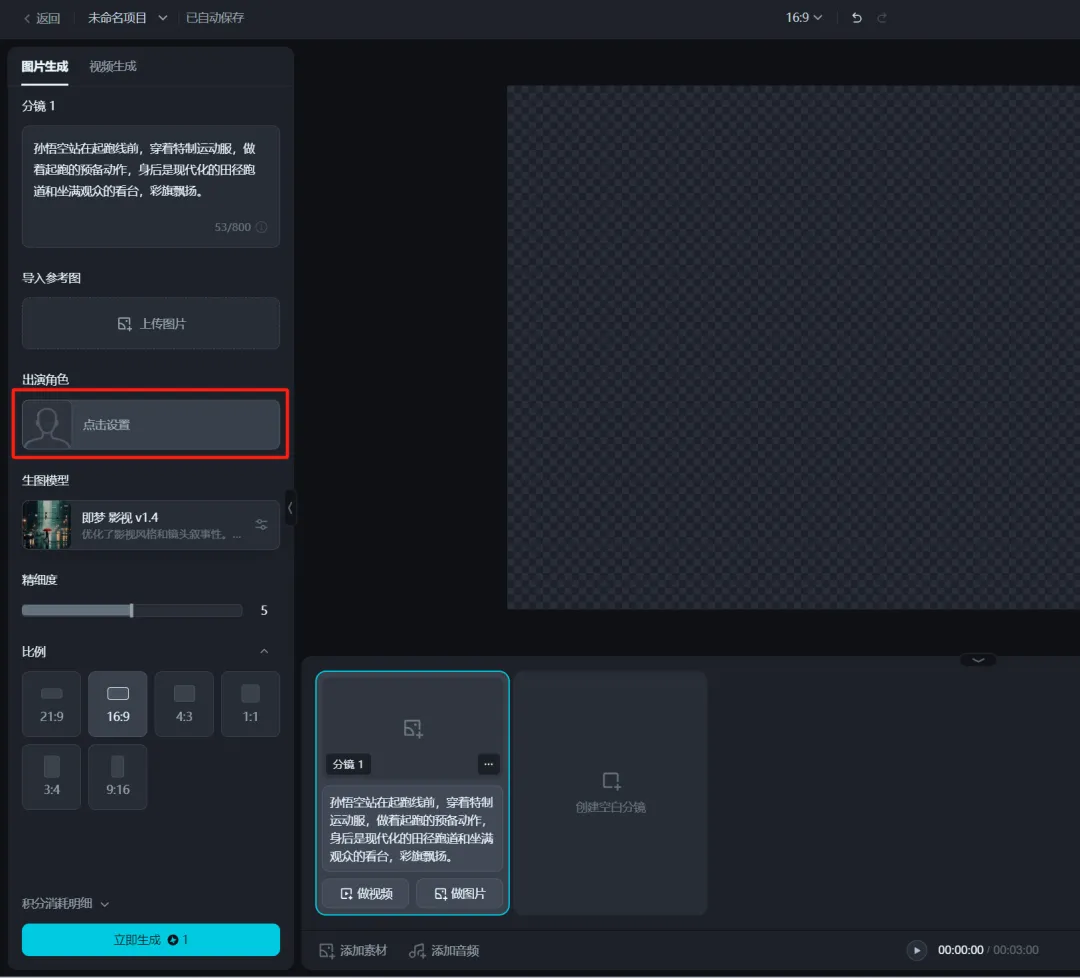Click the character count info icon
Viewport: 1080px width, 978px height.
point(262,227)
